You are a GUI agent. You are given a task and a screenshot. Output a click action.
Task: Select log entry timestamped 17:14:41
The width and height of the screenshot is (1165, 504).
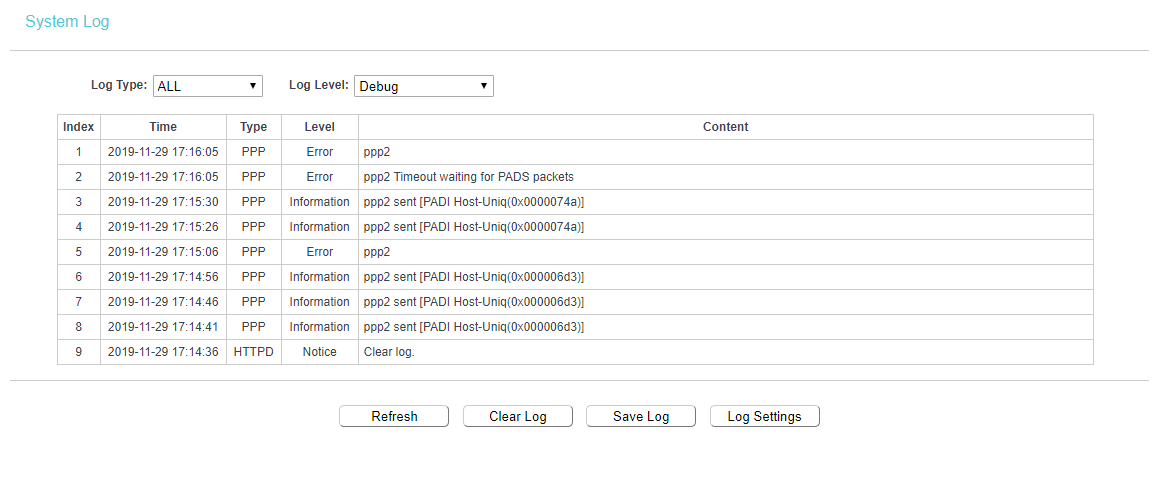coord(163,327)
